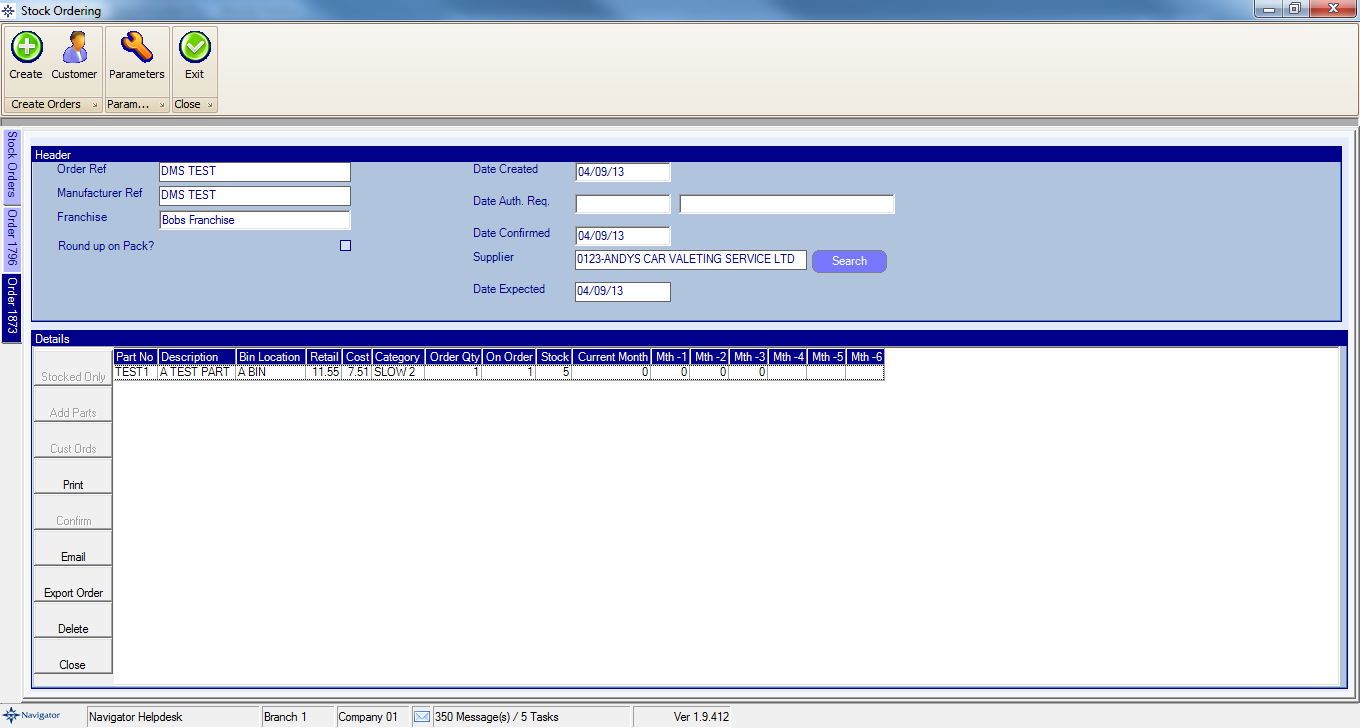Click the Date Created field

[x=623, y=172]
